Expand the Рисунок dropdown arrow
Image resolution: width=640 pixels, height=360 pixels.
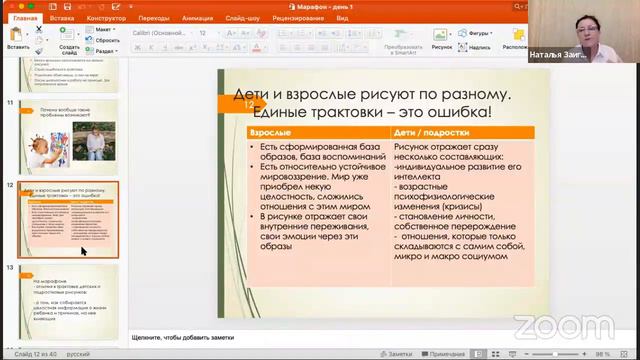pyautogui.click(x=450, y=35)
